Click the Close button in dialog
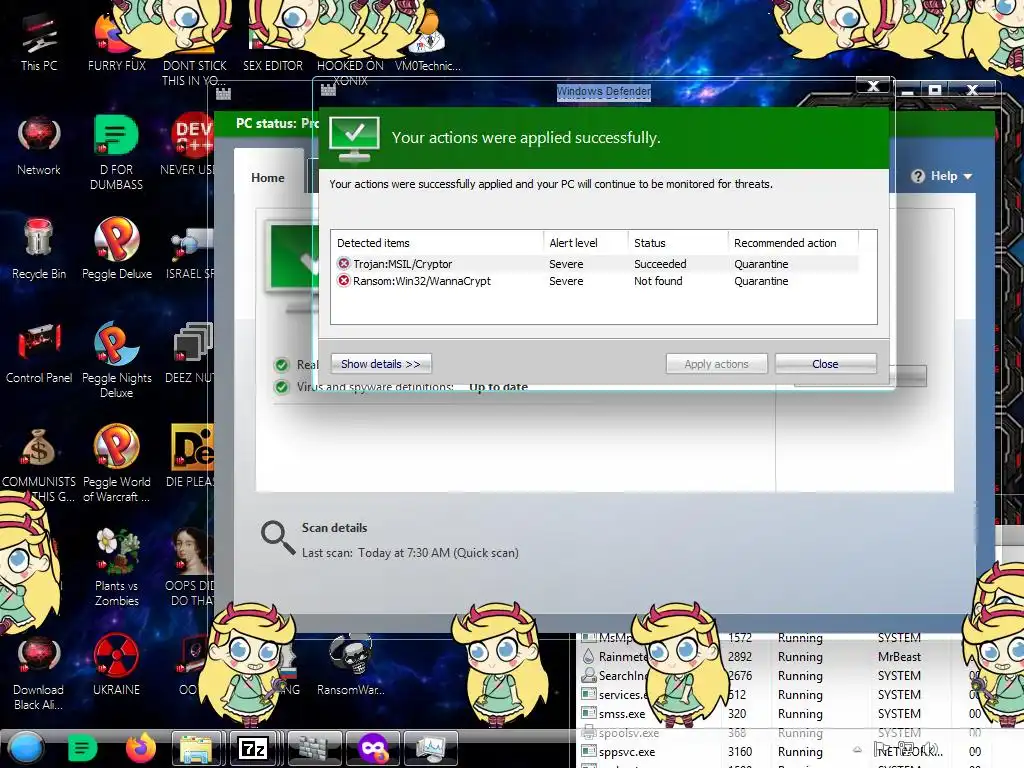 (x=825, y=364)
